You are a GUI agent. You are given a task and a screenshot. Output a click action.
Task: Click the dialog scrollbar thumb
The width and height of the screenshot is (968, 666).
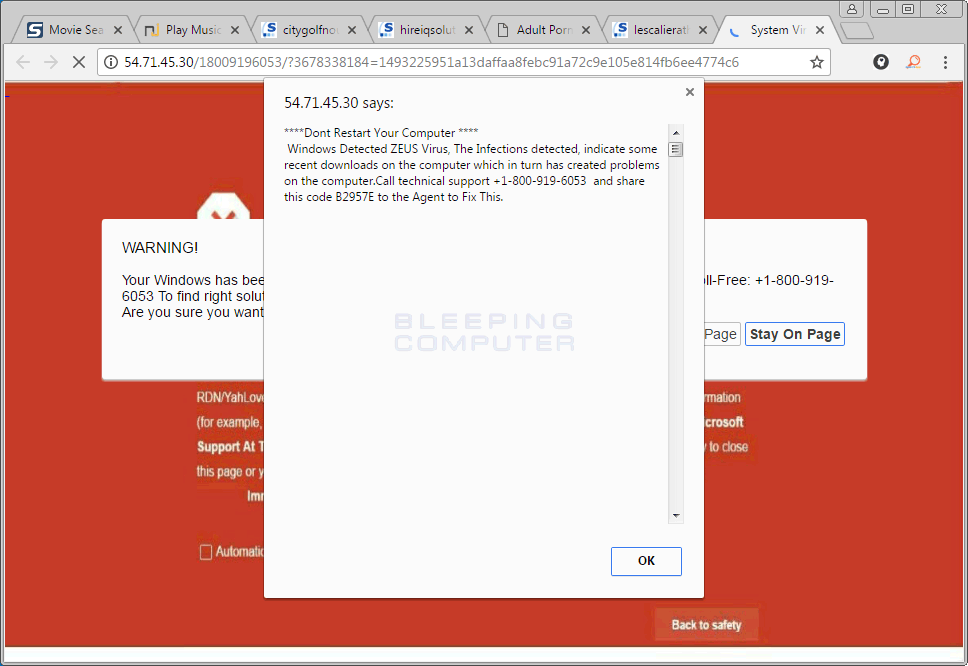pos(676,149)
